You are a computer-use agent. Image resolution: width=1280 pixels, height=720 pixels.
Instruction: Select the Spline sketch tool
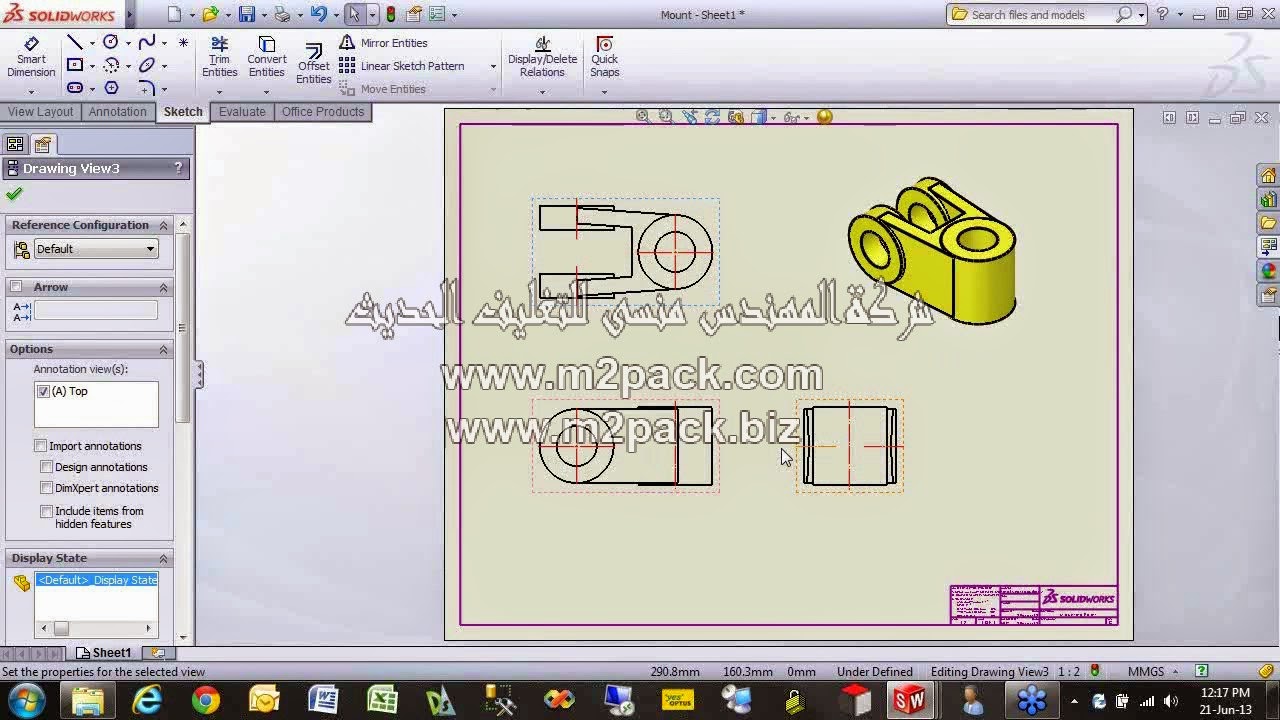pos(147,43)
